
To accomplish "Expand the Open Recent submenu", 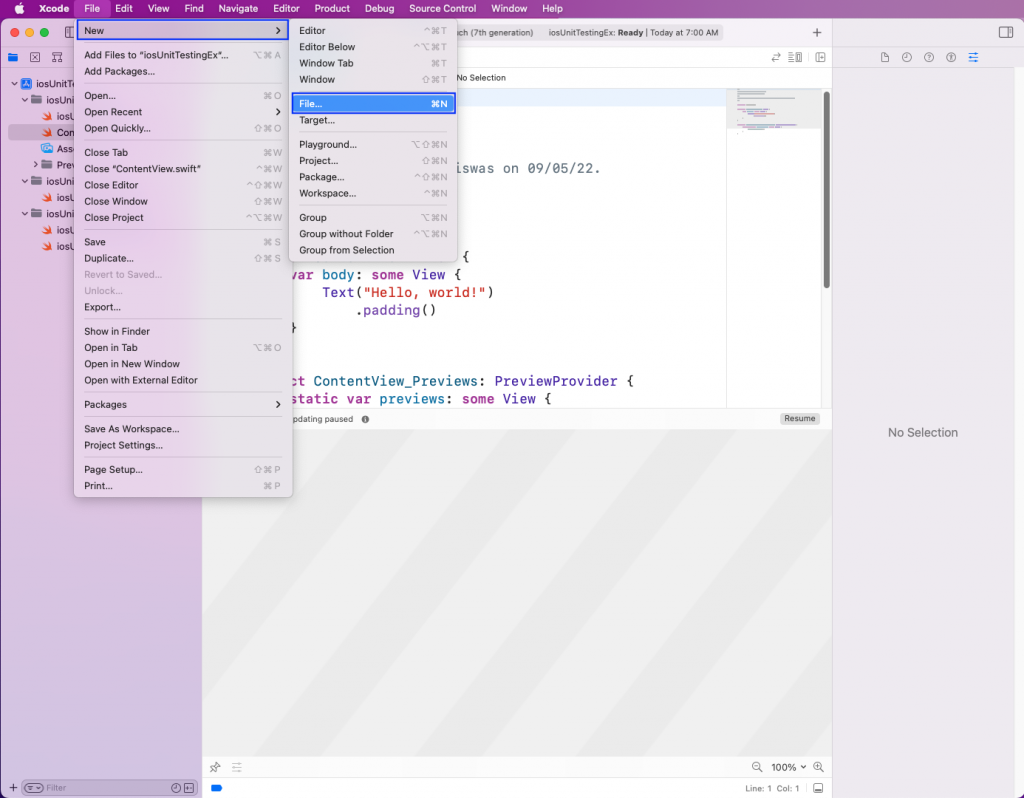I will coord(182,112).
